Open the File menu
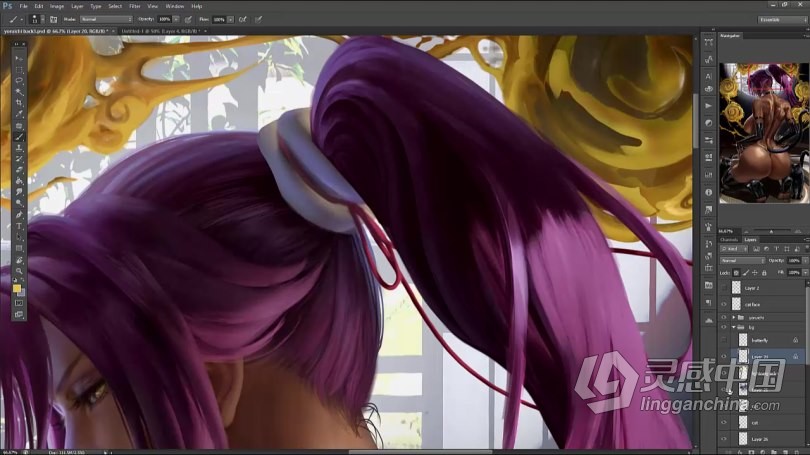This screenshot has width=810, height=455. (23, 6)
